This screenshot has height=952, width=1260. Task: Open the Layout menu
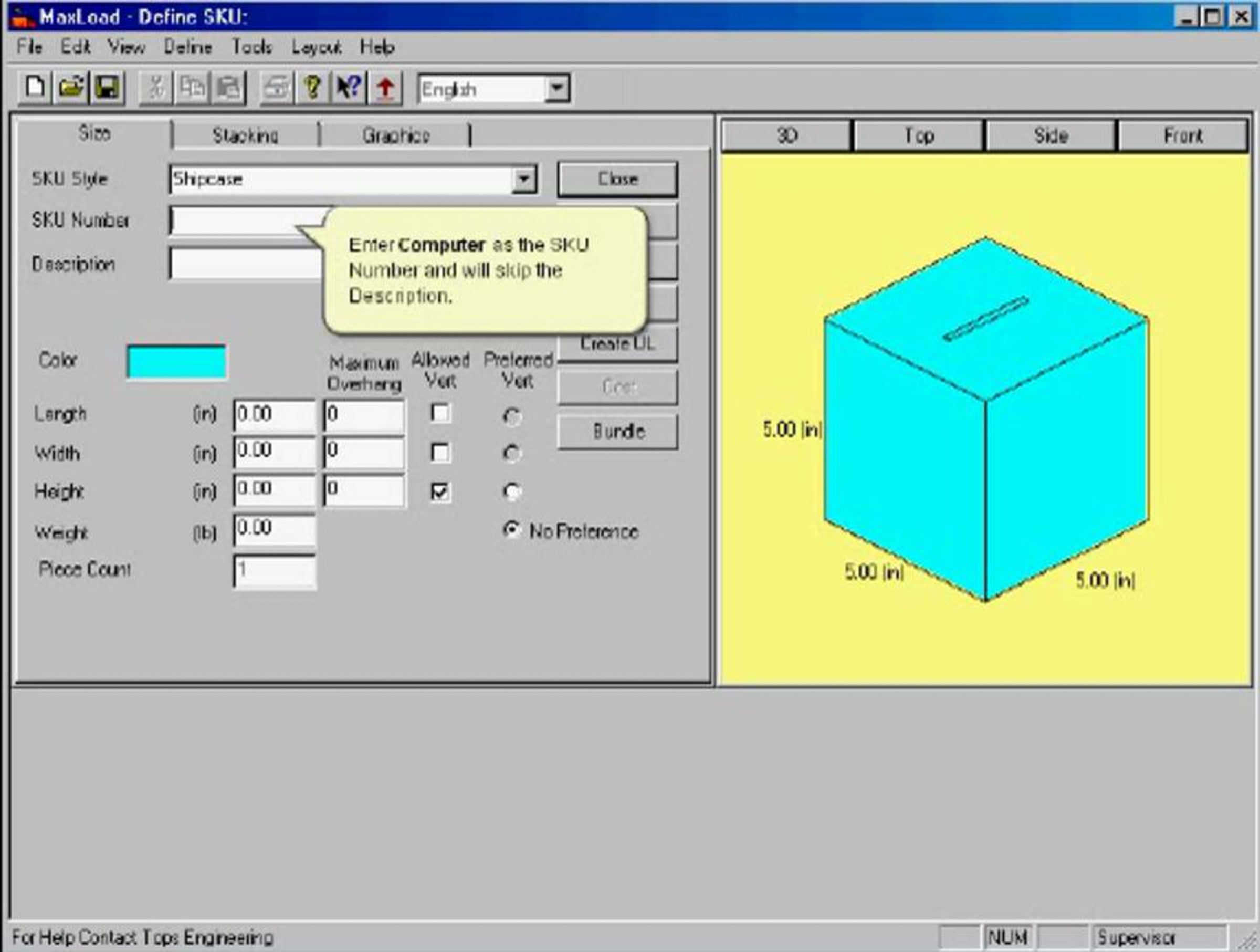(317, 47)
